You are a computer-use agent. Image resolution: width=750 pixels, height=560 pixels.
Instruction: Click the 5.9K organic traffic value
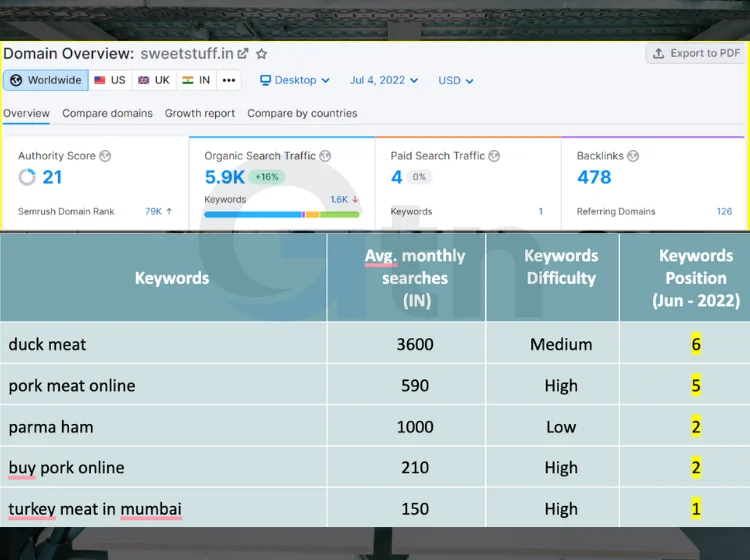pos(224,177)
